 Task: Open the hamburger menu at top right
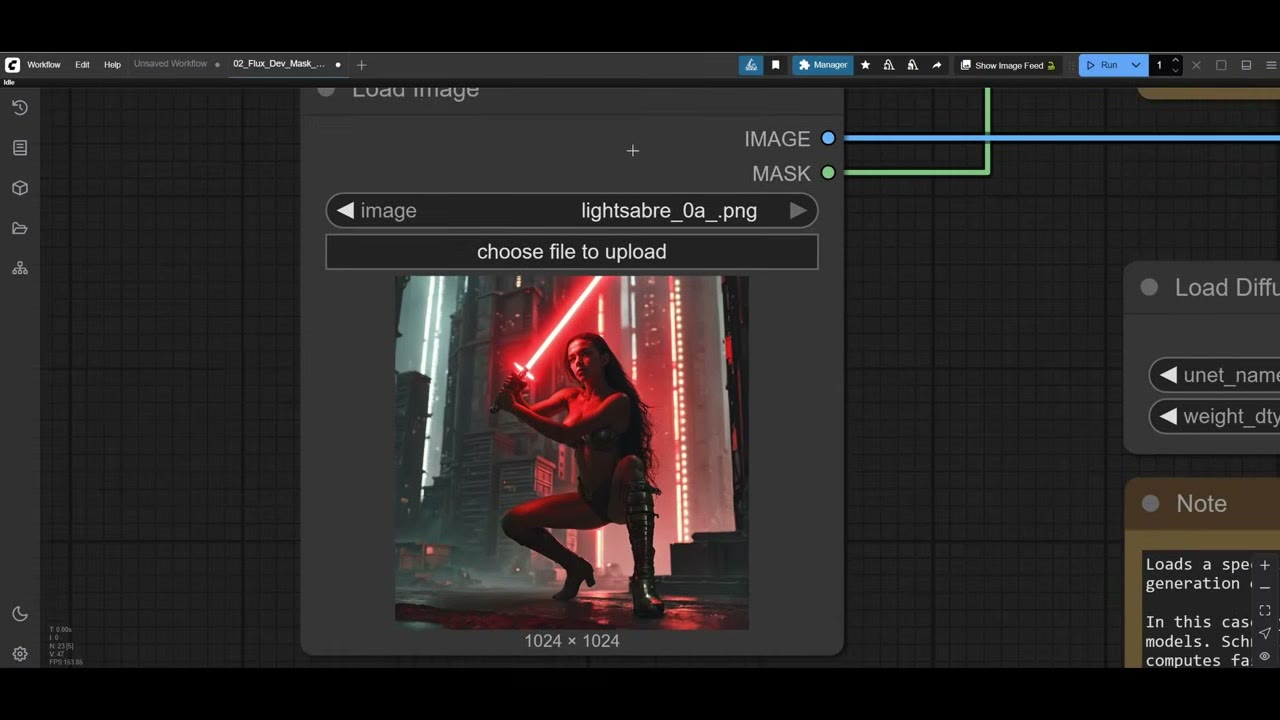(x=1271, y=65)
